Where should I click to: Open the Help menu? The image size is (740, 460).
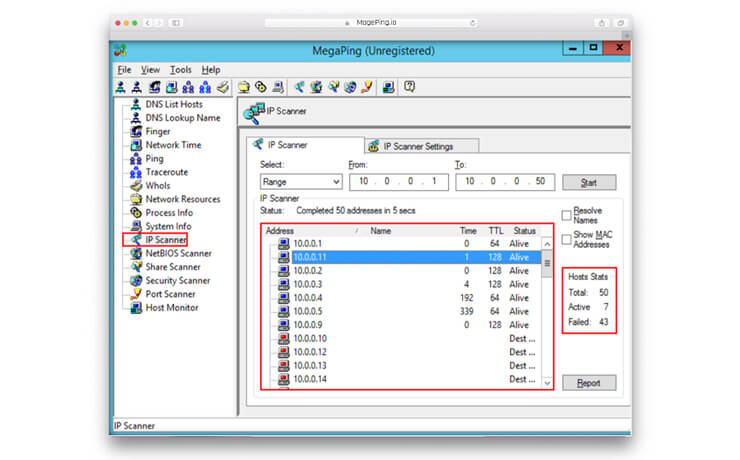(210, 70)
